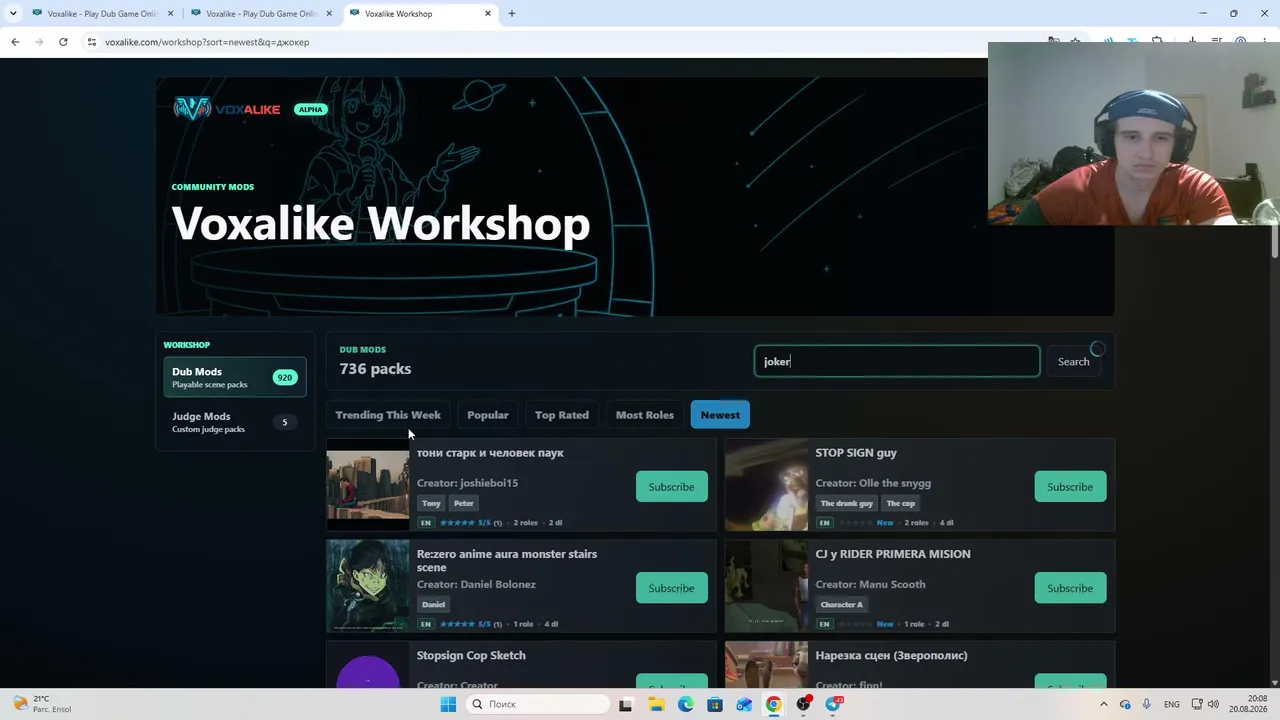Close the first Voxalike Play Dub Game tab
The image size is (1280, 720).
pyautogui.click(x=171, y=14)
